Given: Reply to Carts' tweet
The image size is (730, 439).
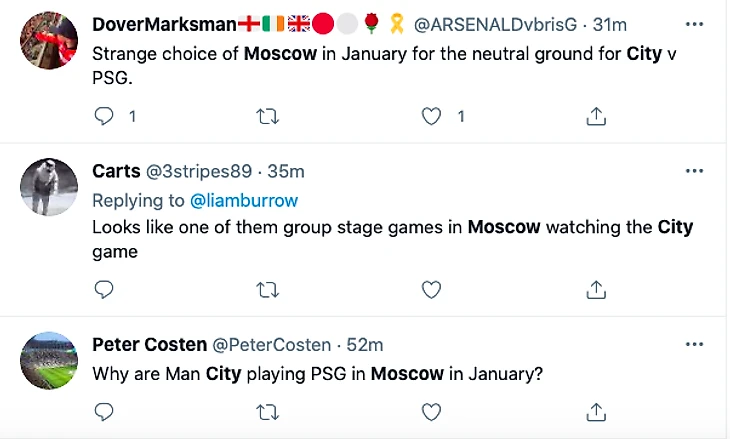Looking at the screenshot, I should click(104, 290).
